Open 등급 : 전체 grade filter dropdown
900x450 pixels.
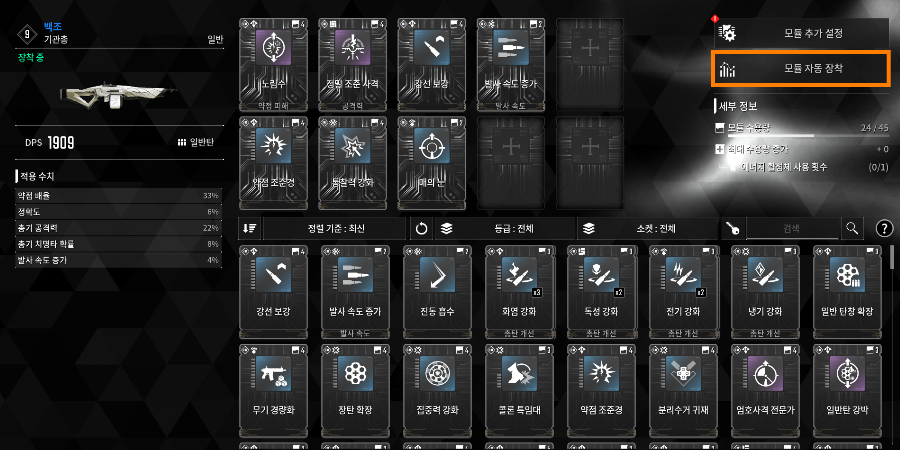pos(503,228)
